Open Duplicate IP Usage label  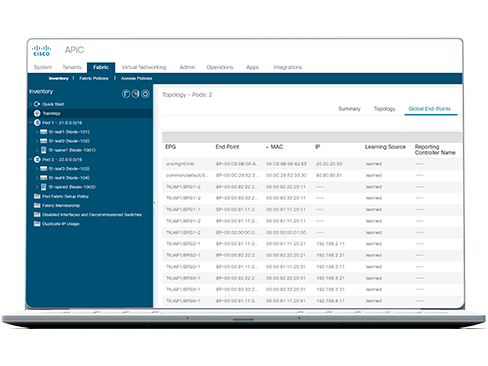[61, 224]
